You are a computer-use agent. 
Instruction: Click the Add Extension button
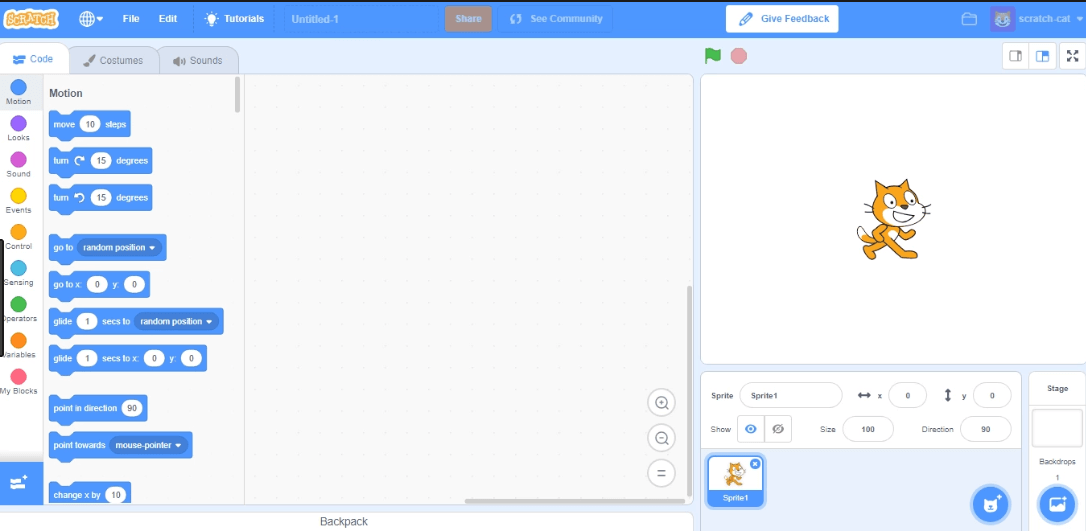19,483
